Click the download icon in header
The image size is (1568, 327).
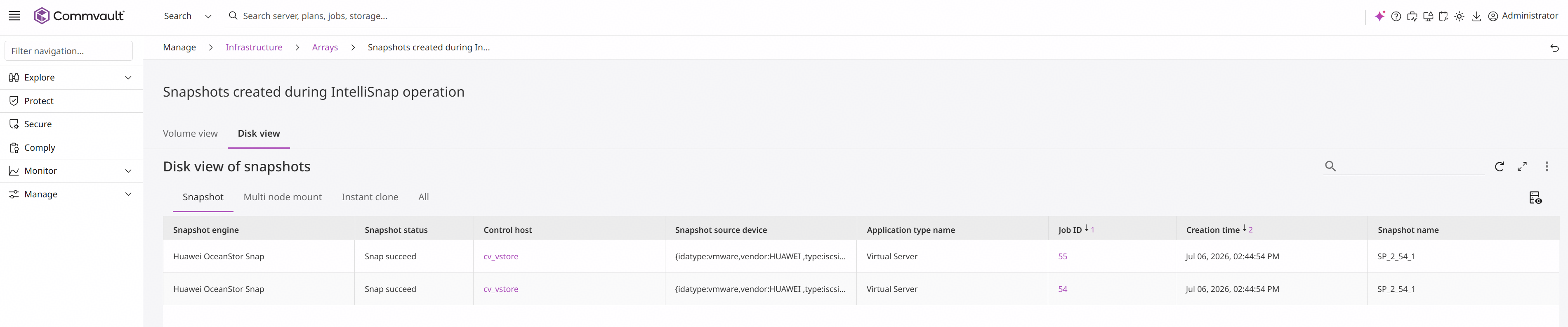(x=1477, y=17)
